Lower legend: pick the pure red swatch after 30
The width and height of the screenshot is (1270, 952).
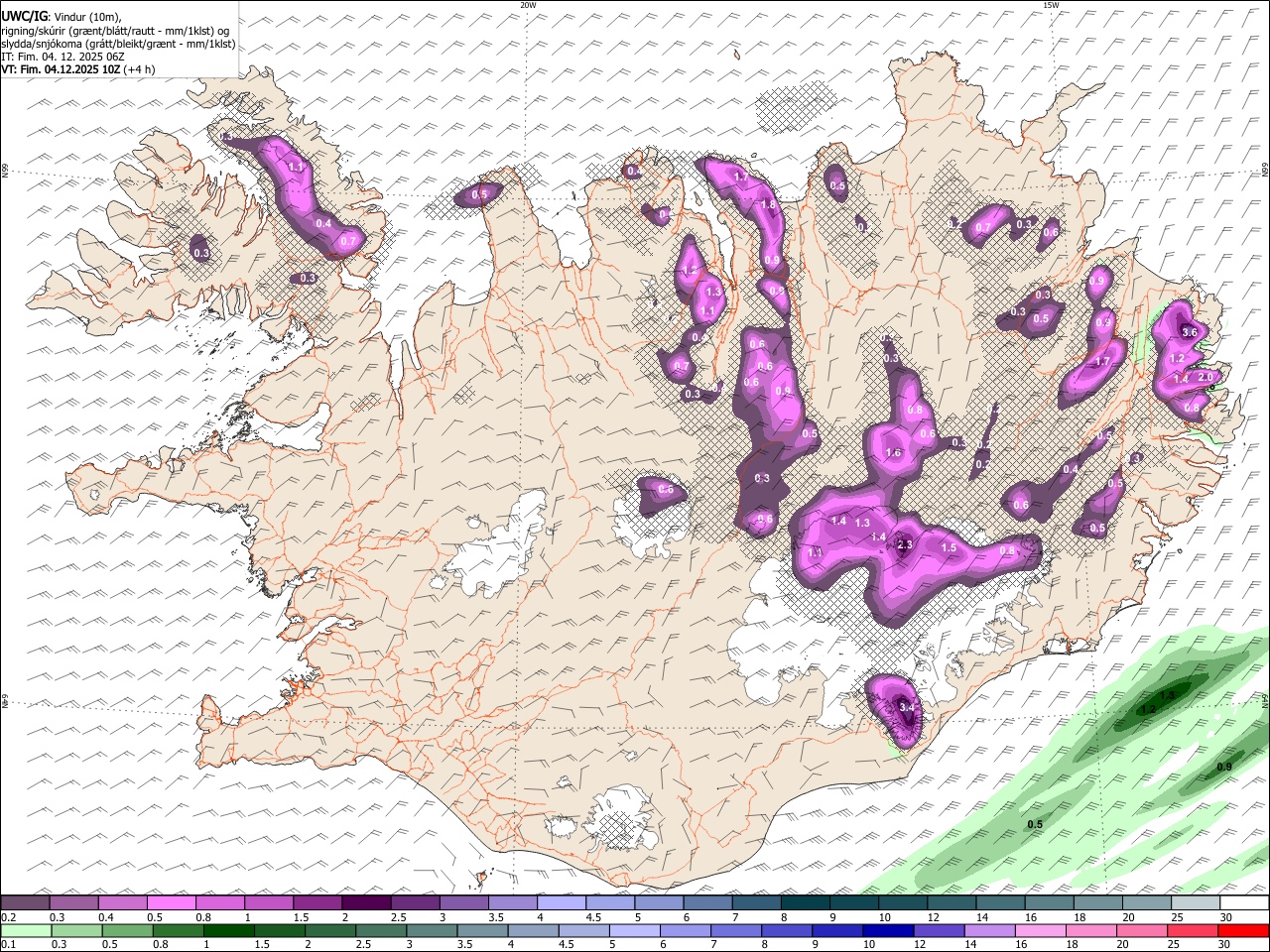click(x=1242, y=930)
